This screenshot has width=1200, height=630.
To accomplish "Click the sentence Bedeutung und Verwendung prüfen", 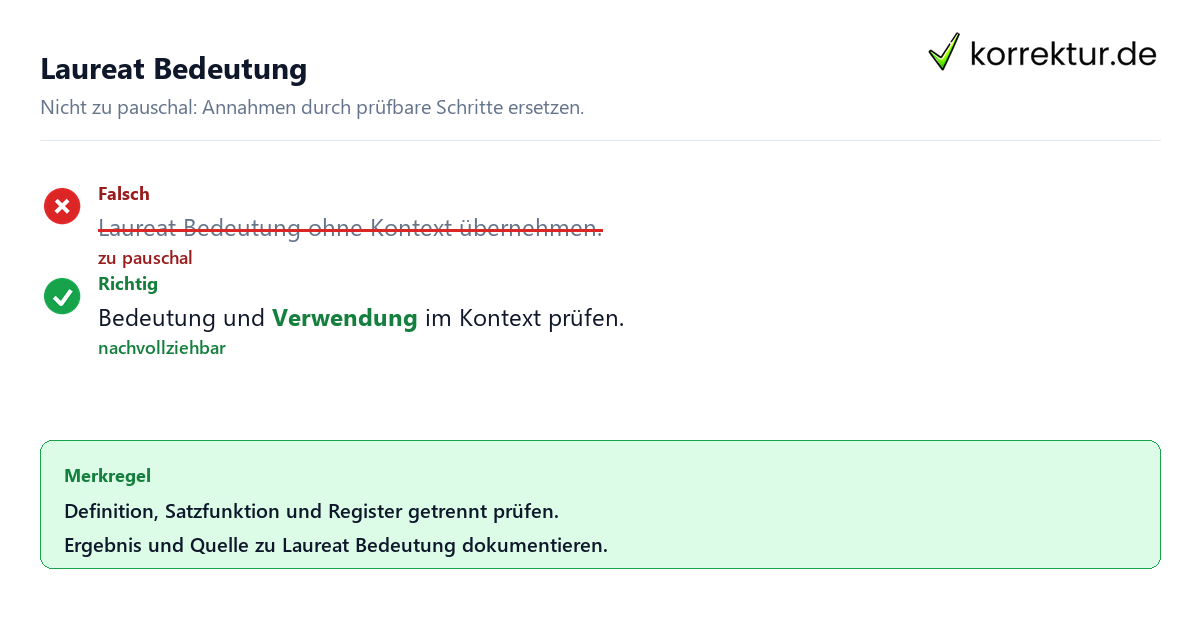I will coord(361,318).
